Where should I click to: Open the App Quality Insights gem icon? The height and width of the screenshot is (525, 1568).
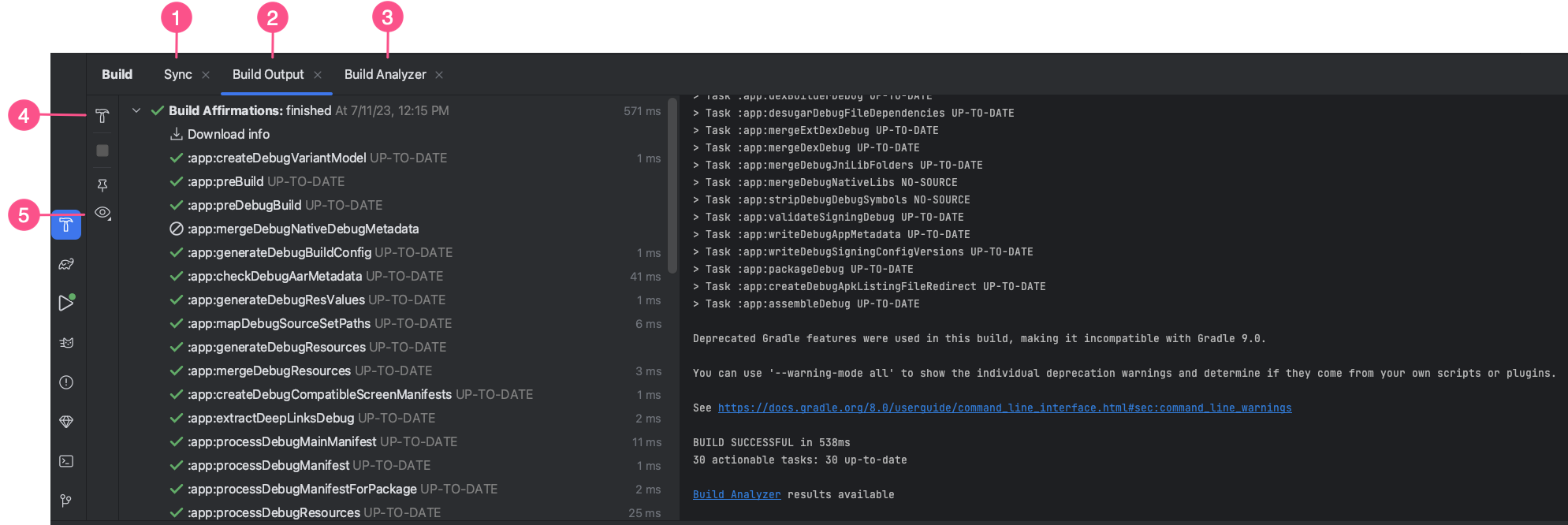coord(66,422)
